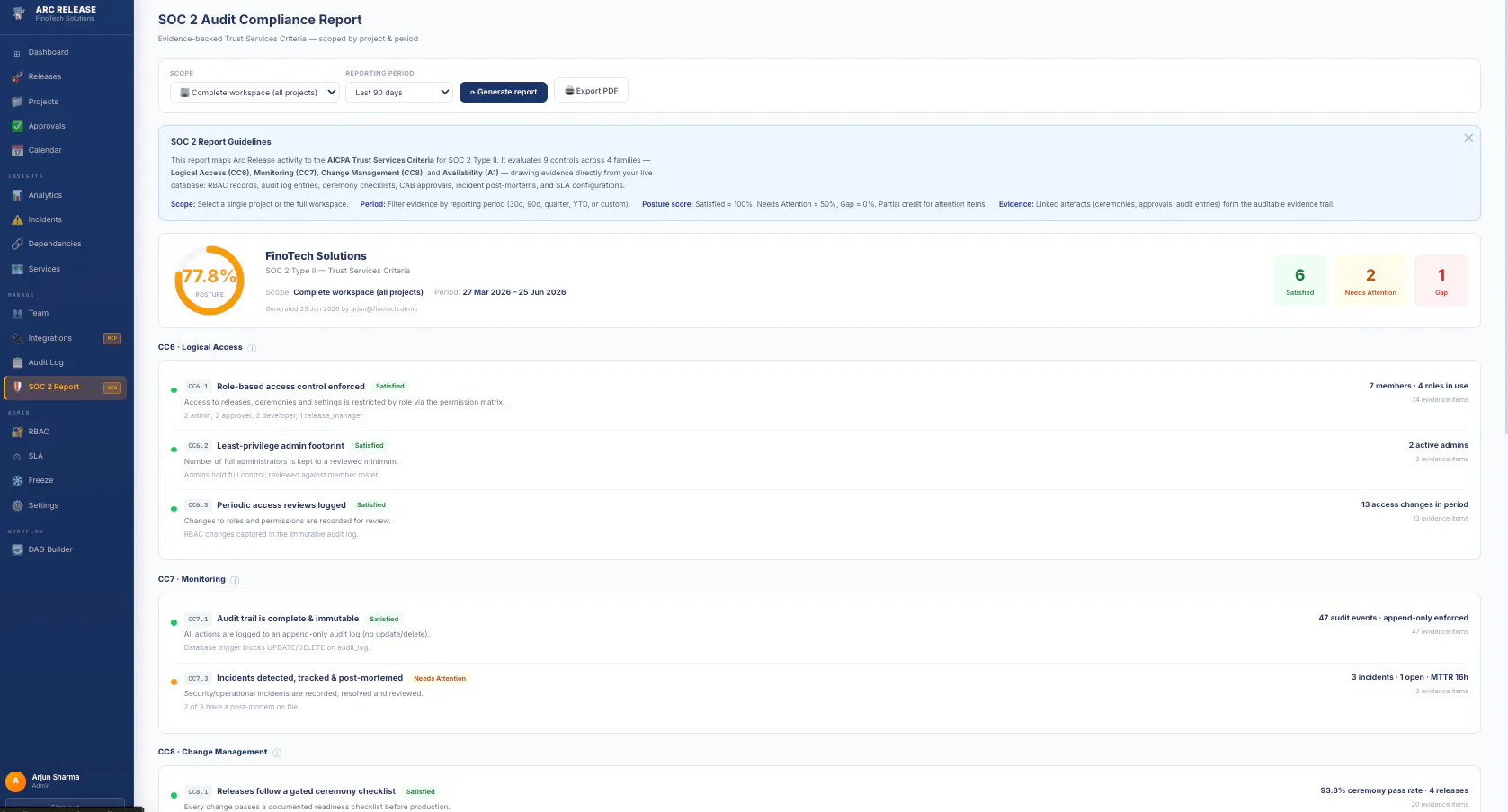1508x812 pixels.
Task: Click the 77.8% posture score ring
Action: [x=210, y=281]
